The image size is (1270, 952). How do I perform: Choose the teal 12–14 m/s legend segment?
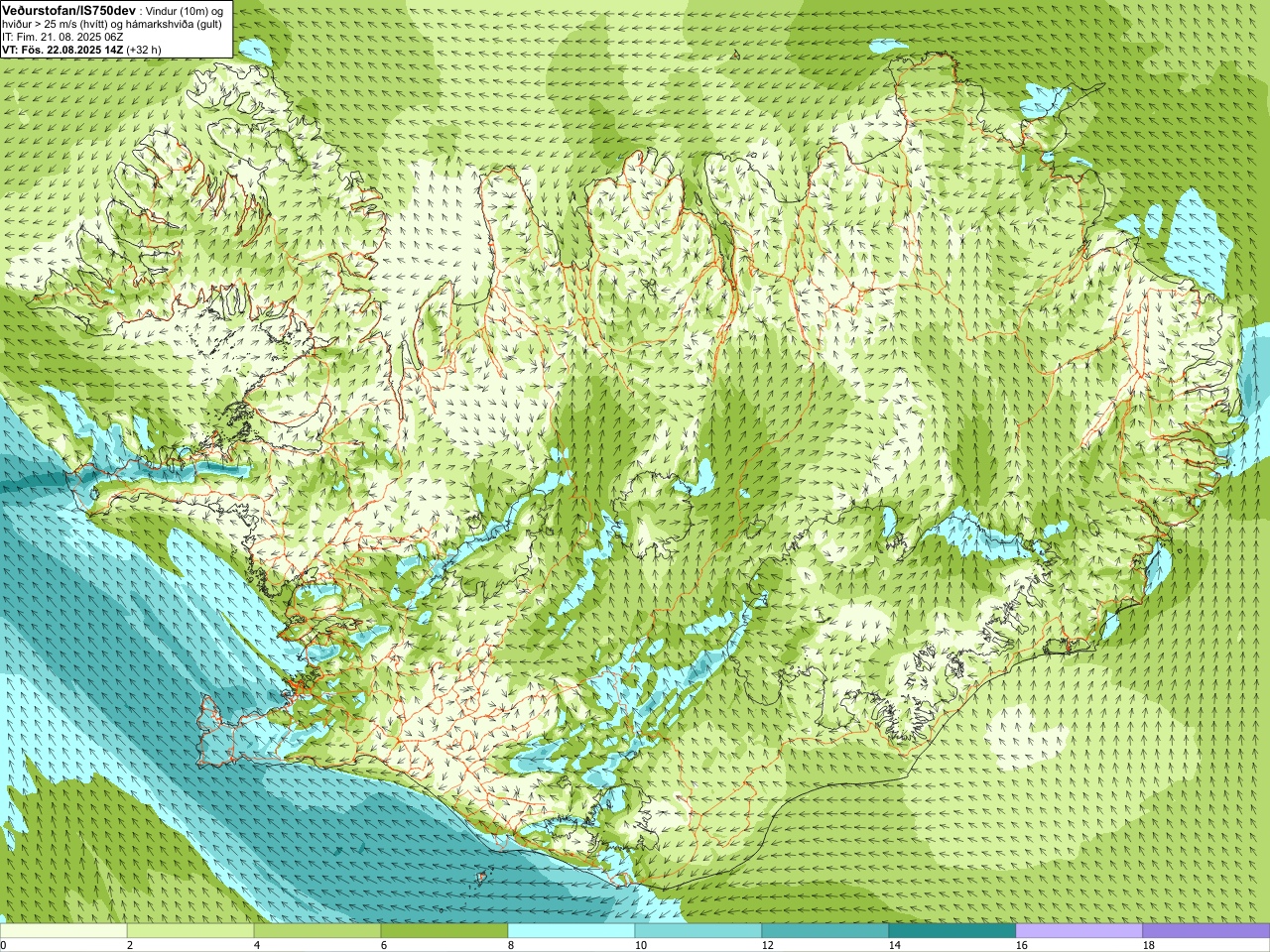tap(825, 931)
